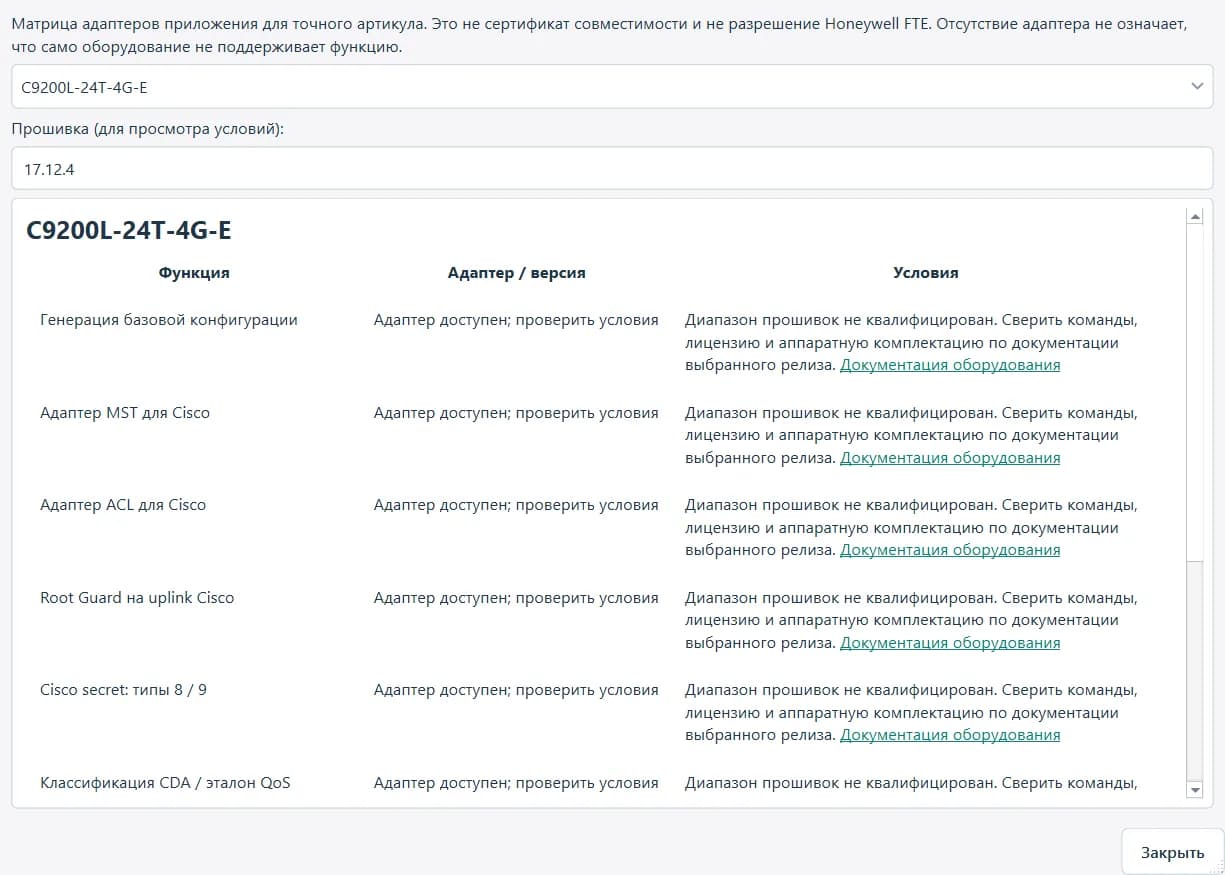Select the C9200L-24T-4G-E heading text

point(129,231)
